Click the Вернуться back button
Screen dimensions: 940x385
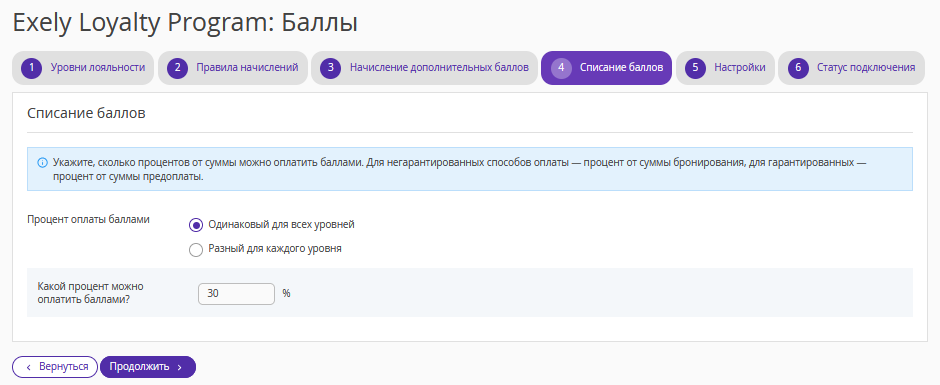(55, 367)
